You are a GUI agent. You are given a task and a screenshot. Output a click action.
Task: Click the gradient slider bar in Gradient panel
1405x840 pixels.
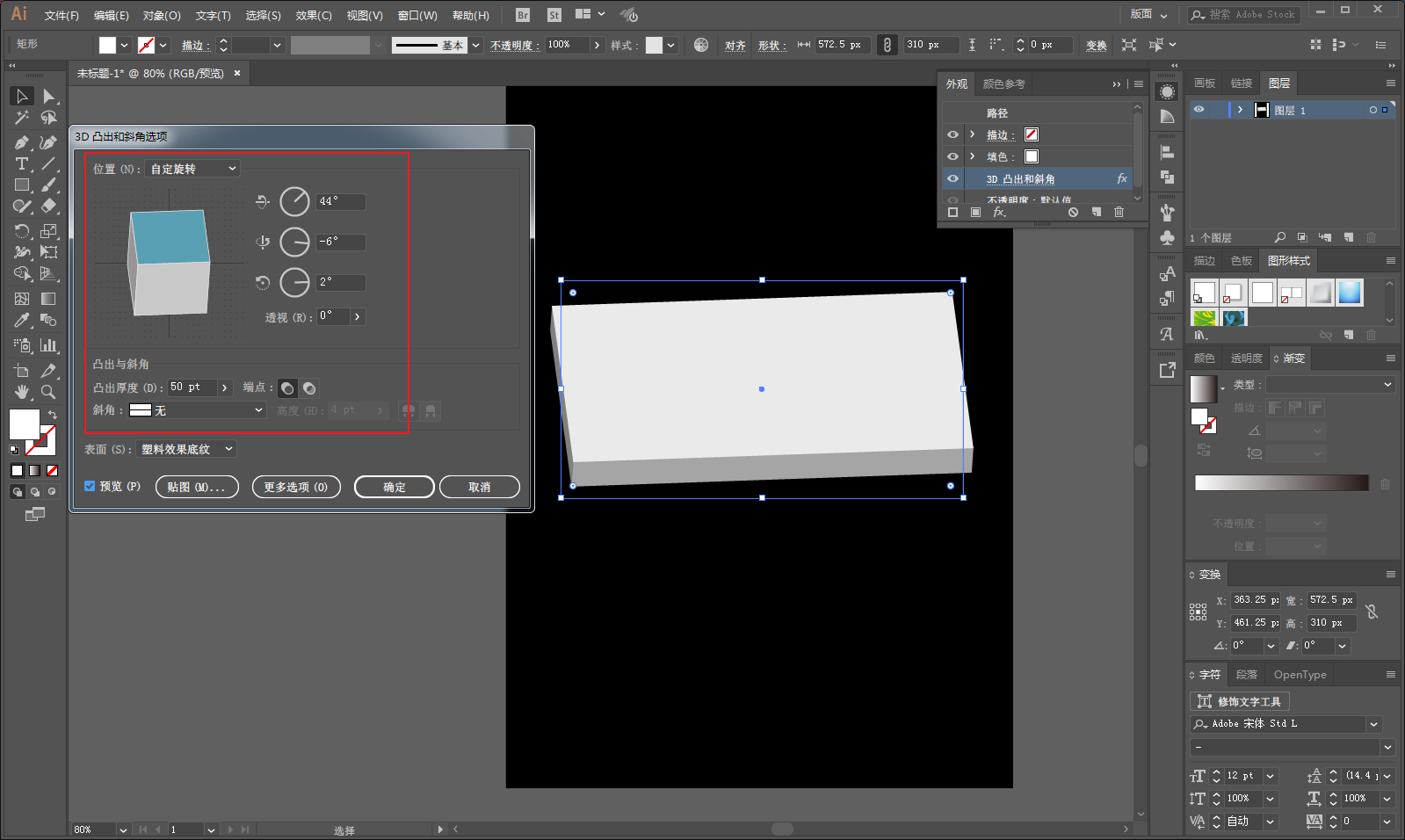(x=1281, y=482)
